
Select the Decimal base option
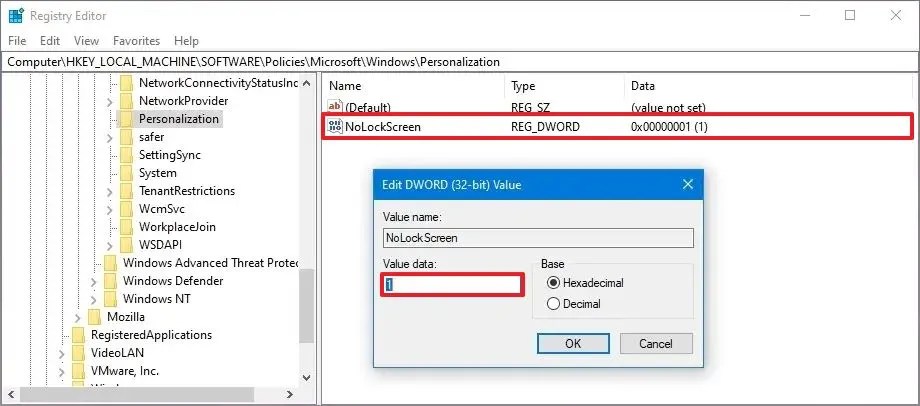tap(553, 304)
